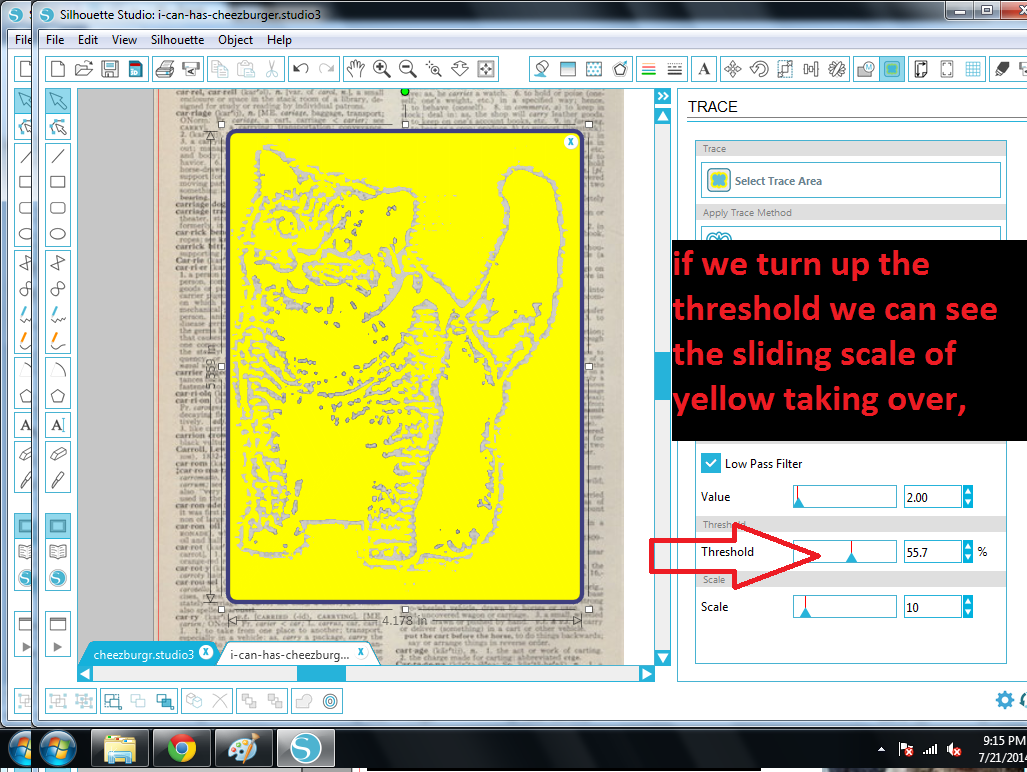
Task: Activate the Text tool in left toolbar
Action: click(58, 426)
